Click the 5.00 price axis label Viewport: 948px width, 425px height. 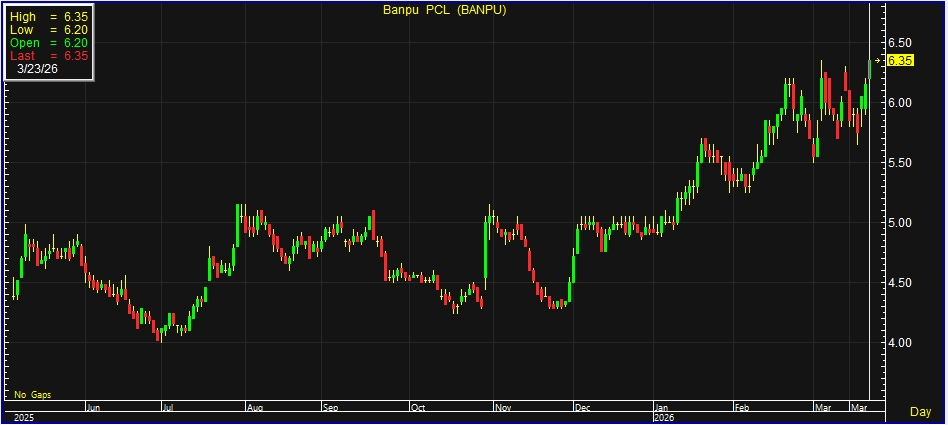click(x=901, y=223)
